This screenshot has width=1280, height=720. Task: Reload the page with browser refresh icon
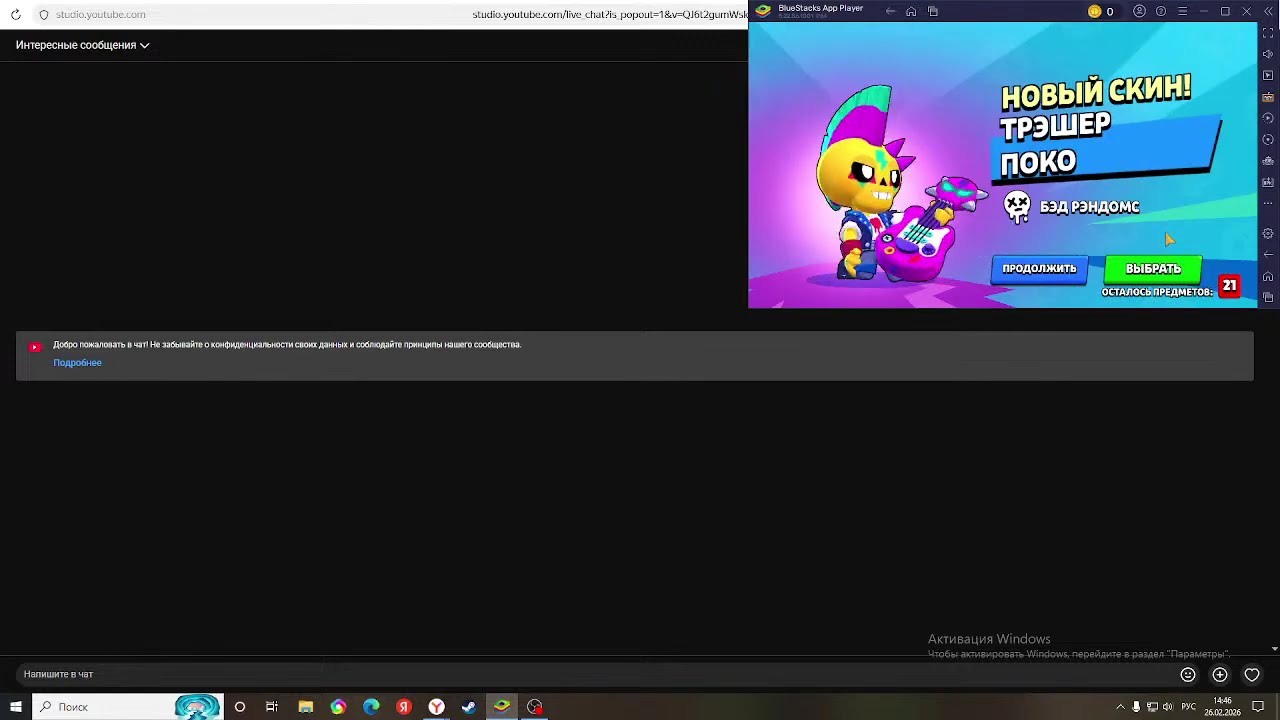pos(16,15)
